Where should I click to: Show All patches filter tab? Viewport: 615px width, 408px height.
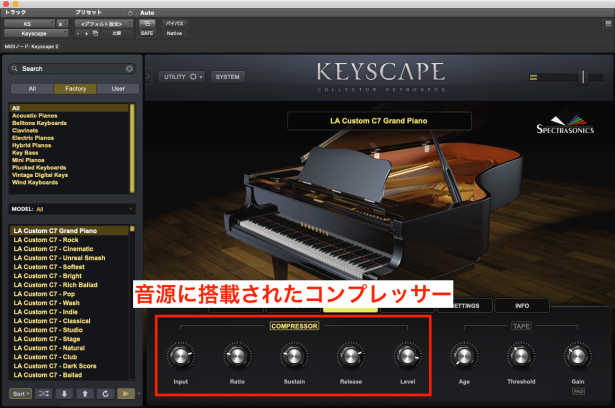click(x=32, y=89)
